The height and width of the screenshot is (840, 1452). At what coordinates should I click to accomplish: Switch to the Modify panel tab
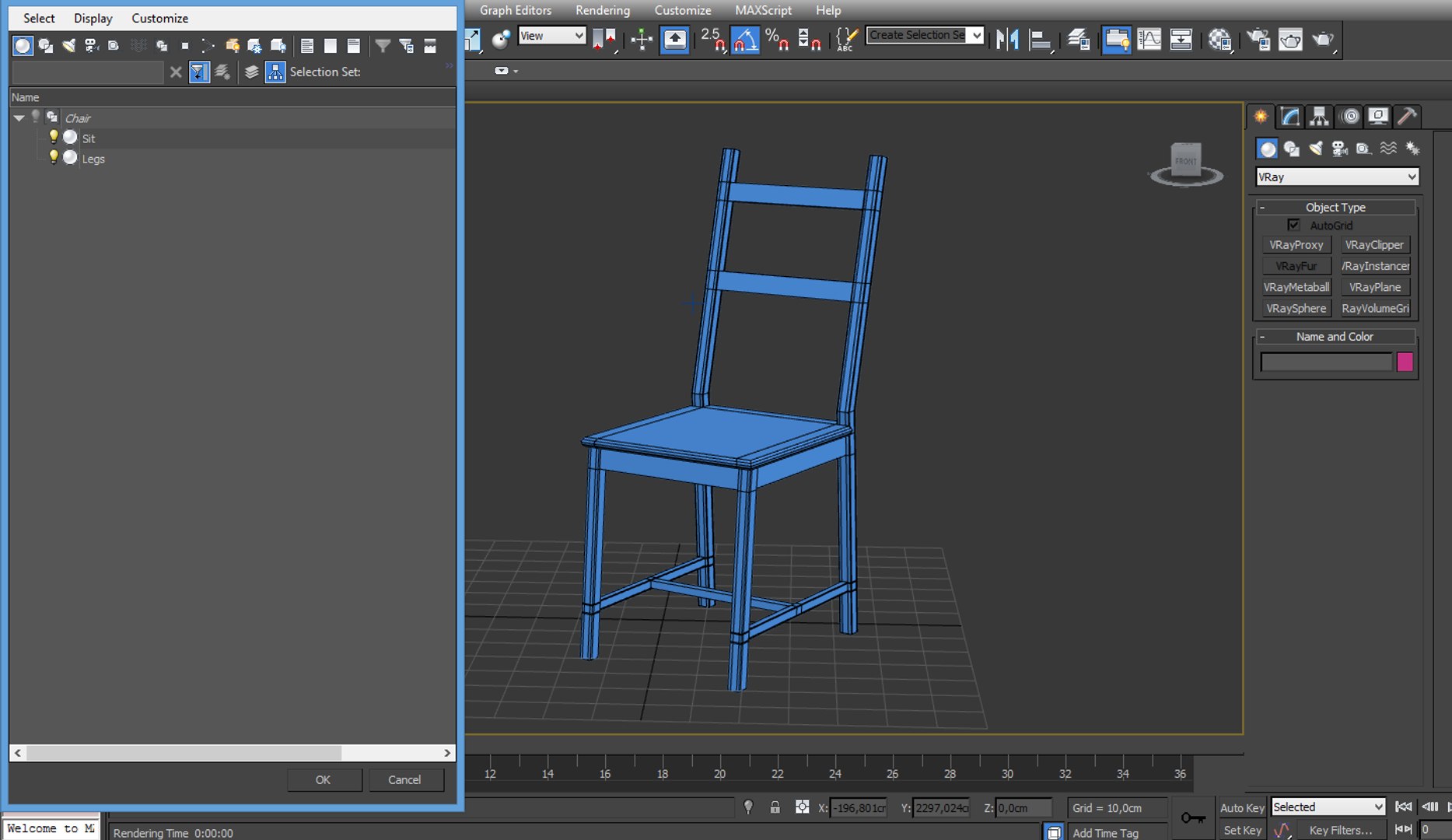(1290, 117)
